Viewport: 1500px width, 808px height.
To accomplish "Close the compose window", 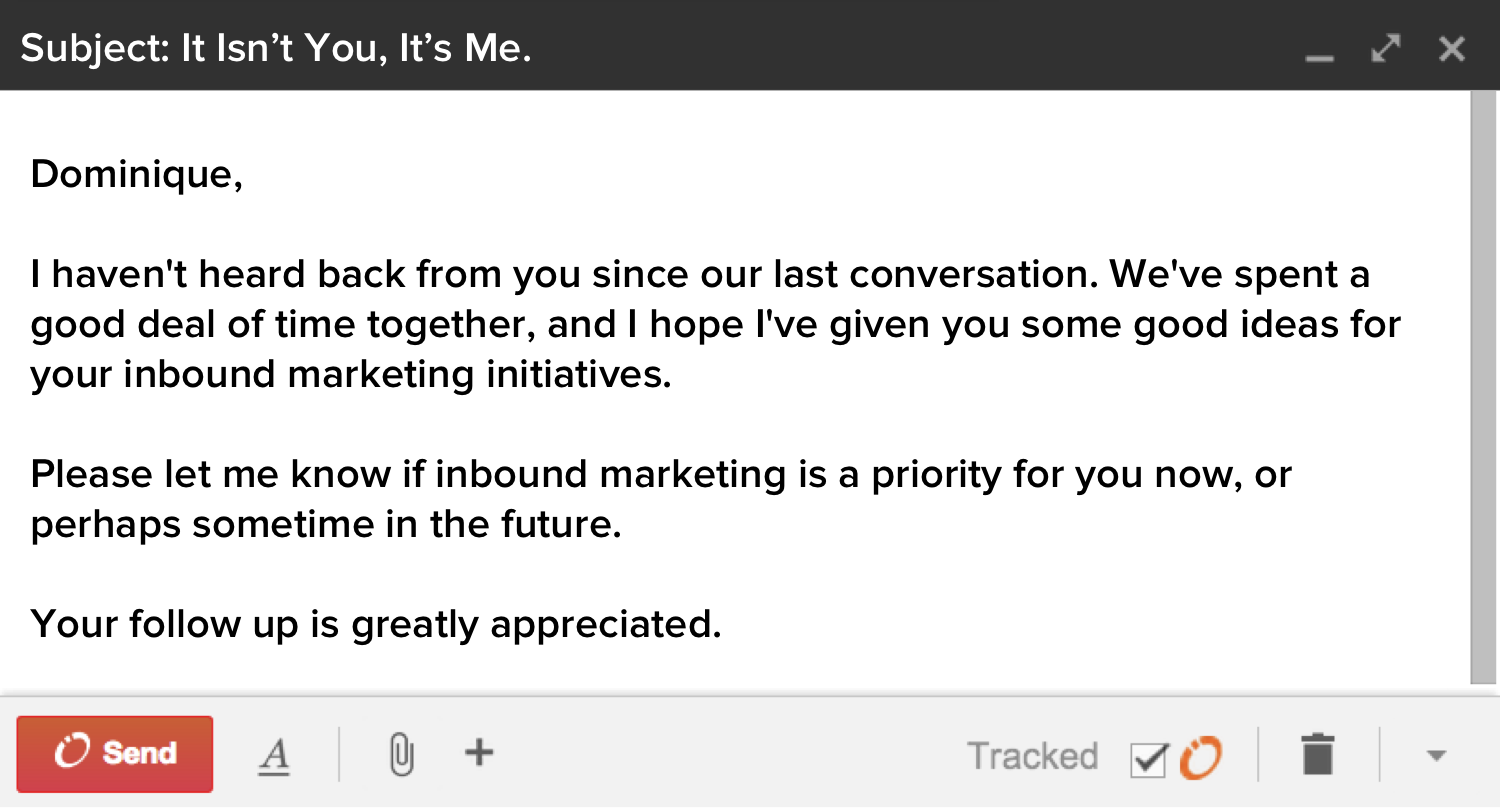I will click(1451, 48).
